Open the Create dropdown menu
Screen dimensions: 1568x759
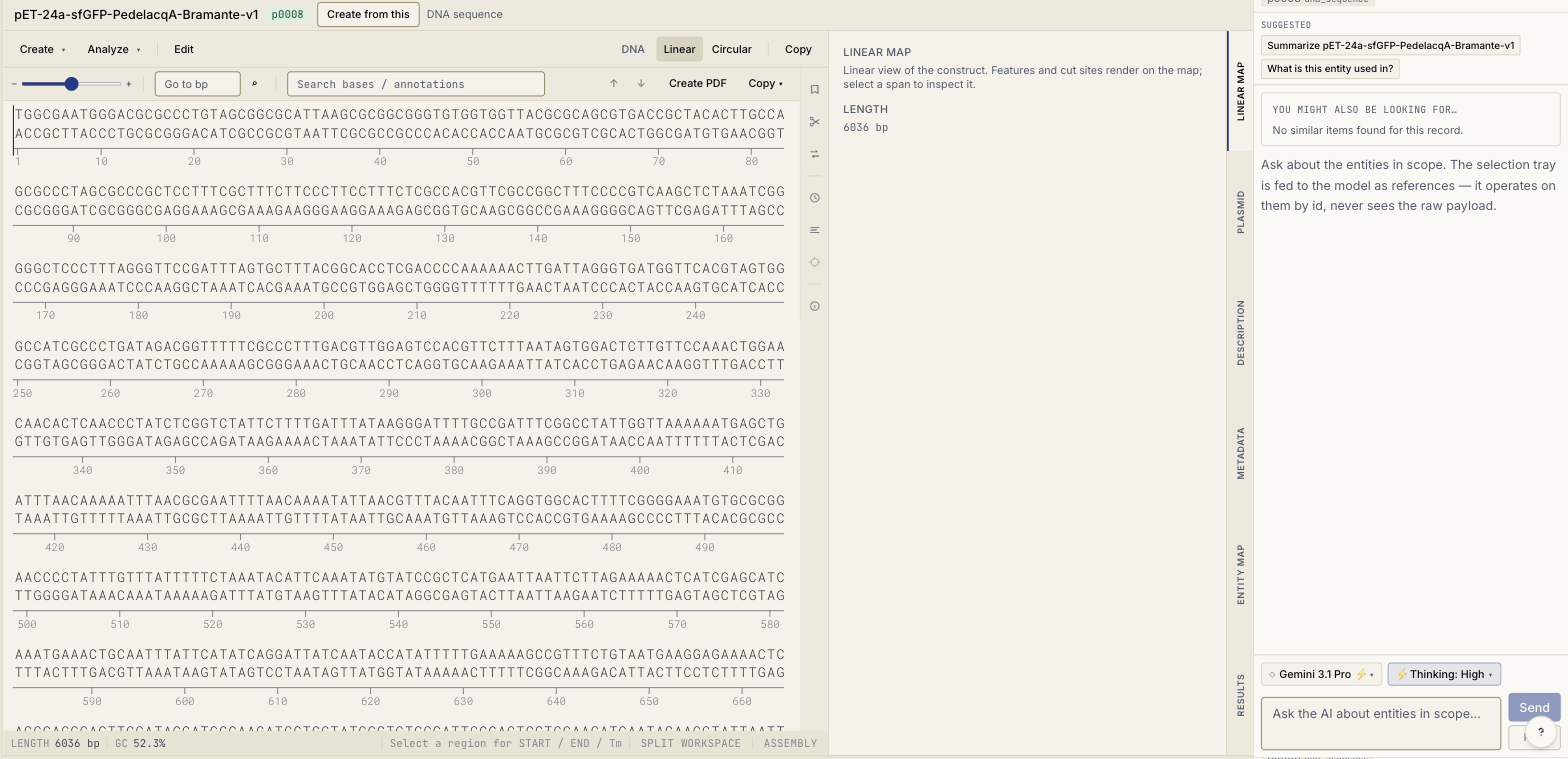[42, 49]
